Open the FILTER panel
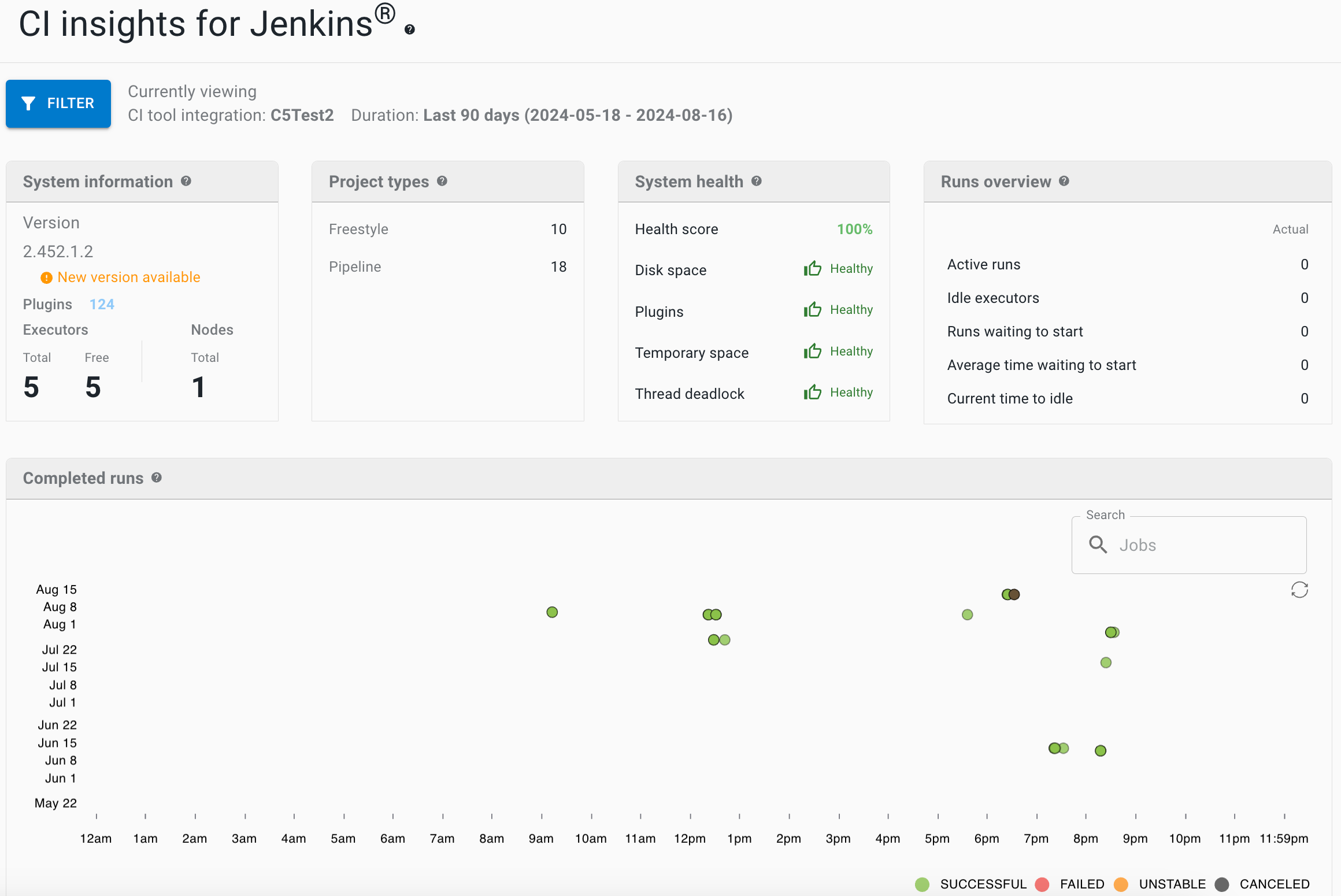The width and height of the screenshot is (1341, 896). tap(58, 103)
